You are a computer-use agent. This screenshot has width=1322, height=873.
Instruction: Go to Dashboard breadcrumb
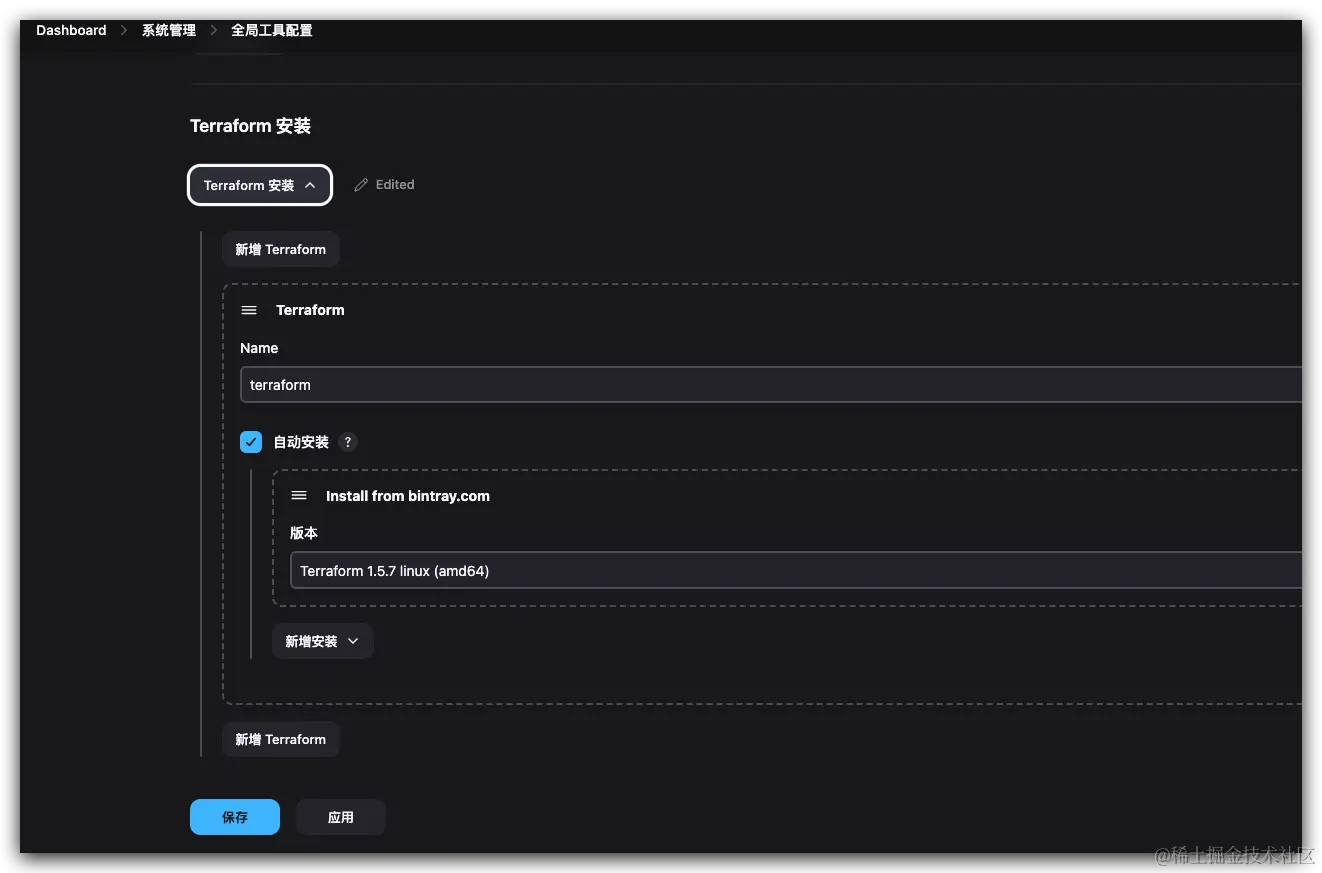[x=71, y=30]
